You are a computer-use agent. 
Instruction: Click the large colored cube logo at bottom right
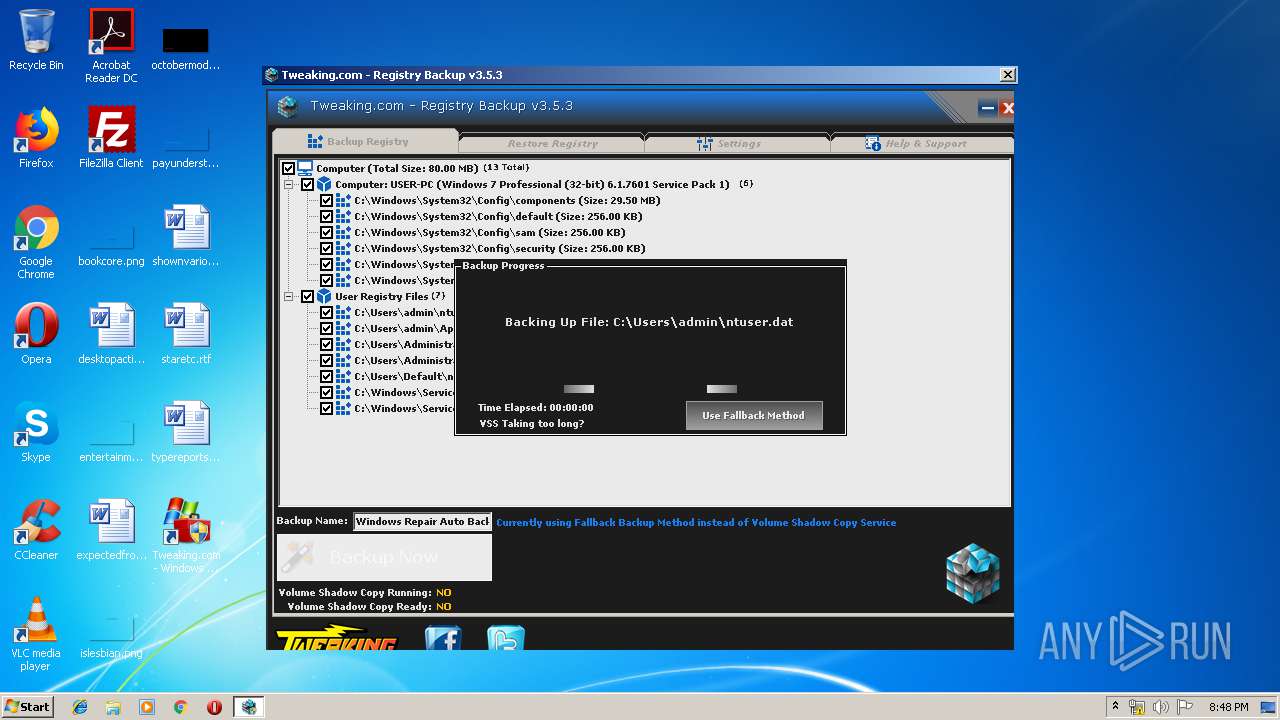(973, 573)
